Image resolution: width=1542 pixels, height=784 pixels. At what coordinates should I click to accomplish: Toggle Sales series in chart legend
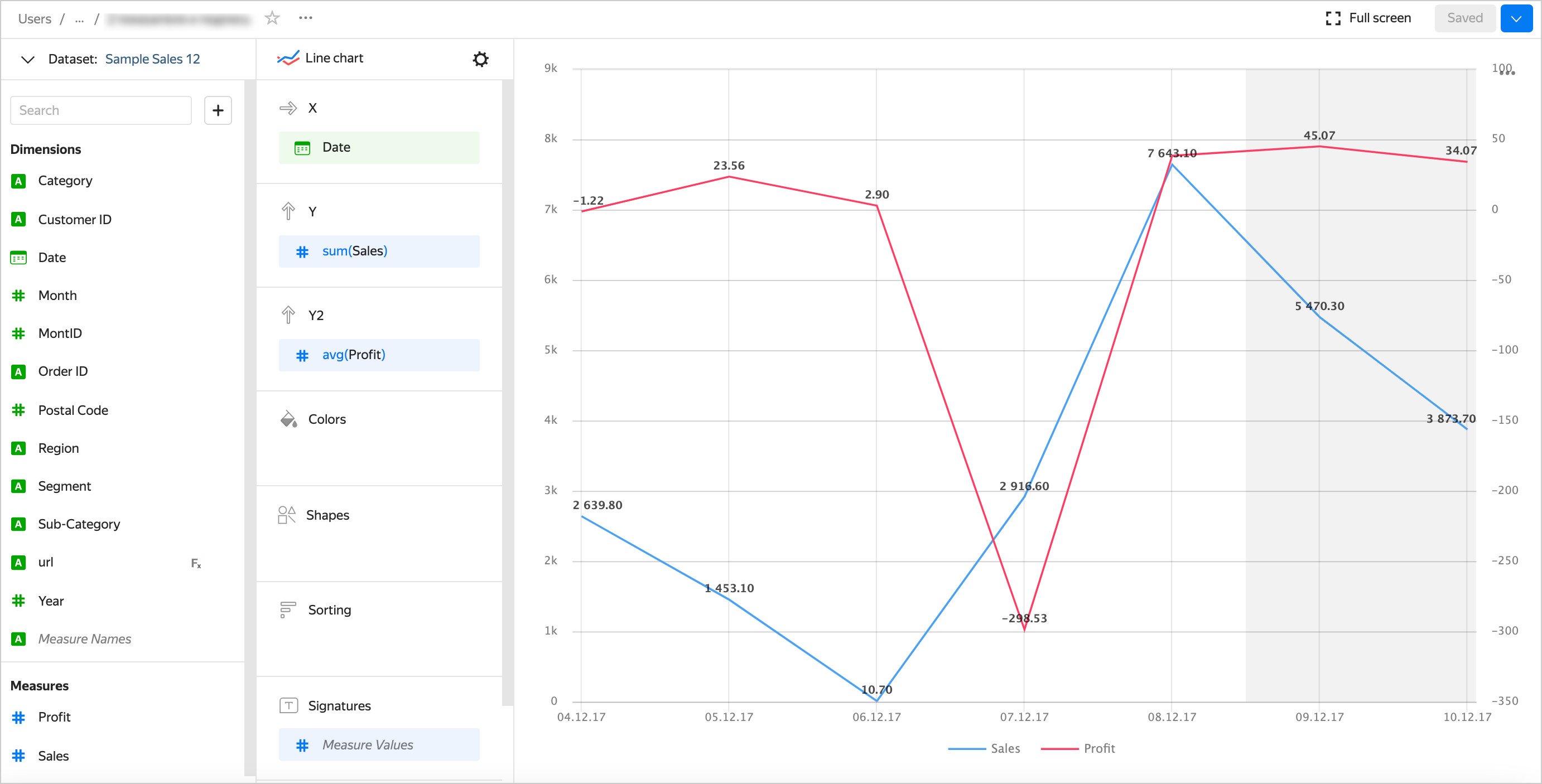pyautogui.click(x=985, y=748)
